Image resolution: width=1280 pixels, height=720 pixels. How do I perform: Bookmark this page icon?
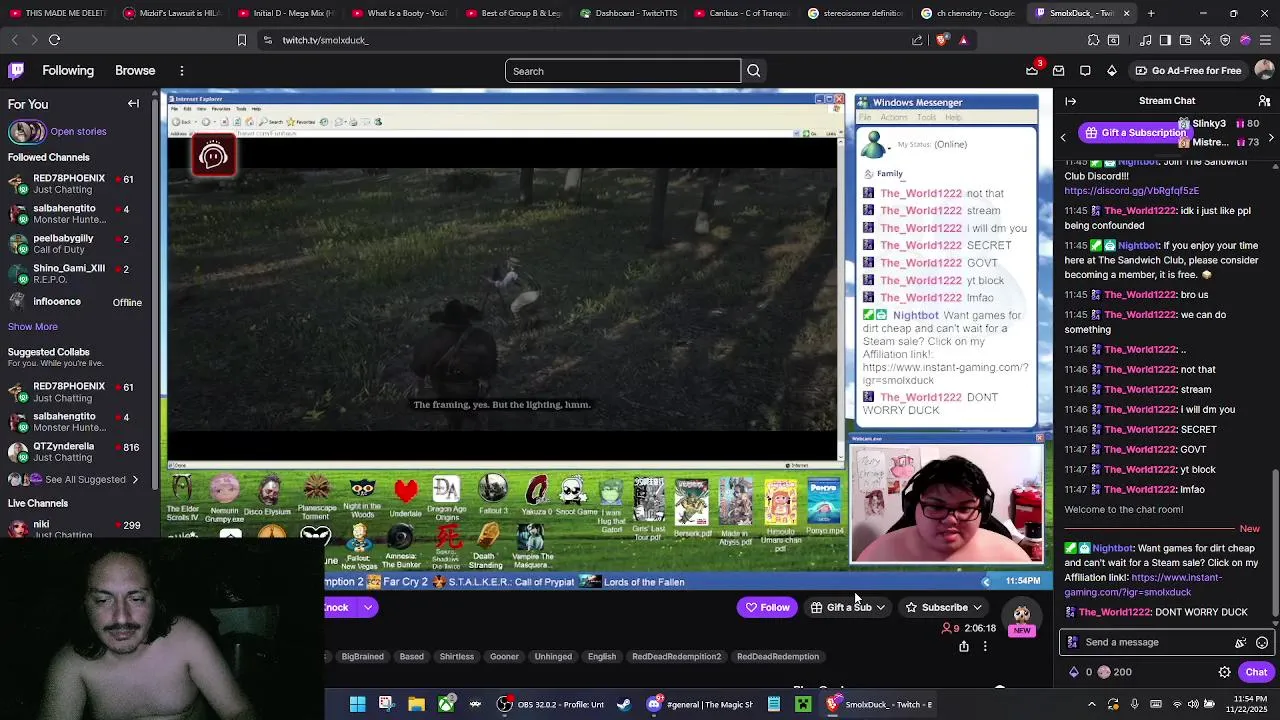(x=241, y=40)
